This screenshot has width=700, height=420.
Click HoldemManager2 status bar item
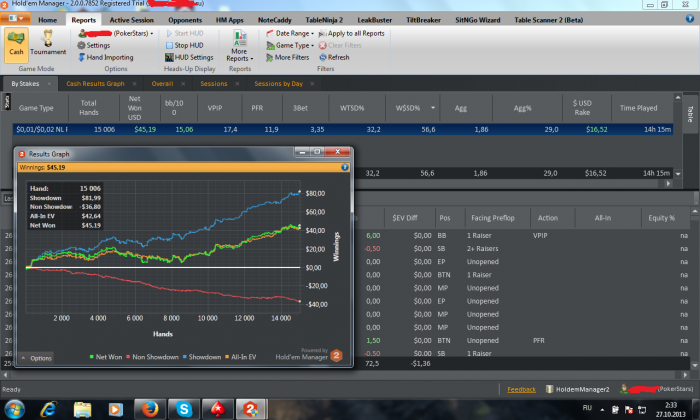tap(577, 389)
